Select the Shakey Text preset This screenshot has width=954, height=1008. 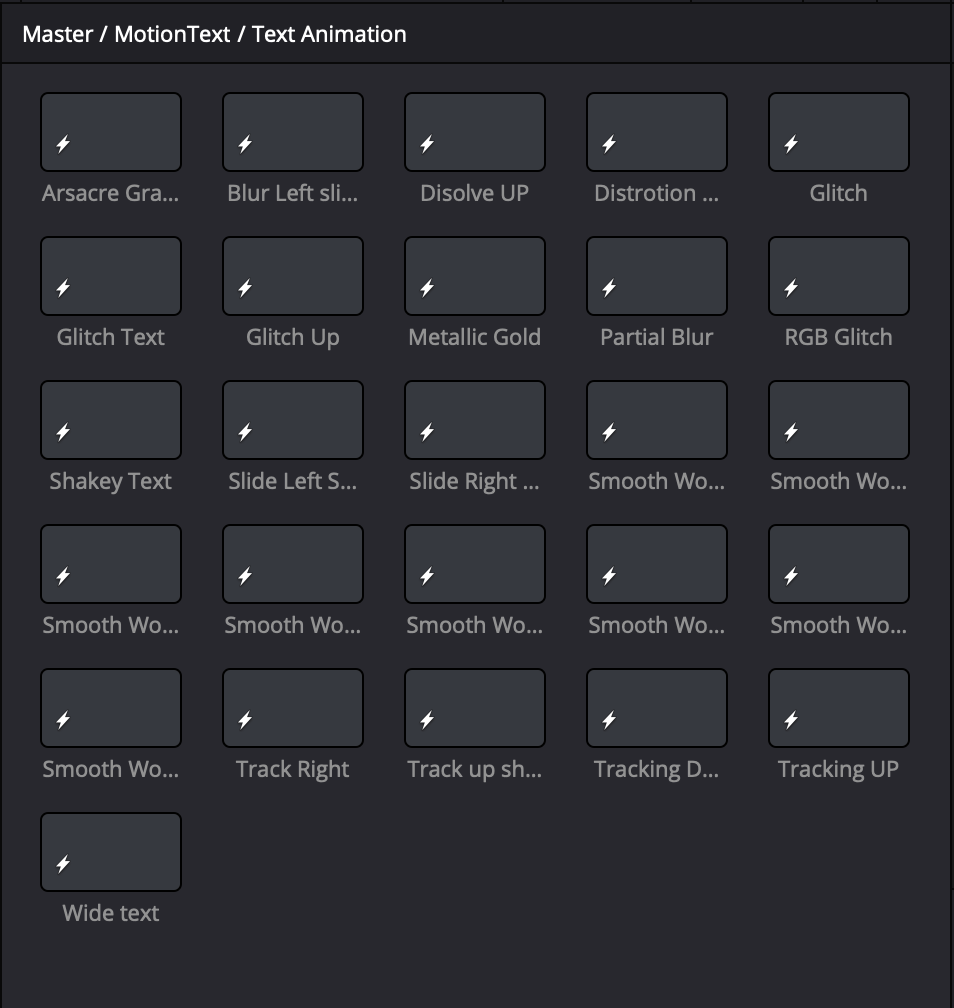[111, 420]
